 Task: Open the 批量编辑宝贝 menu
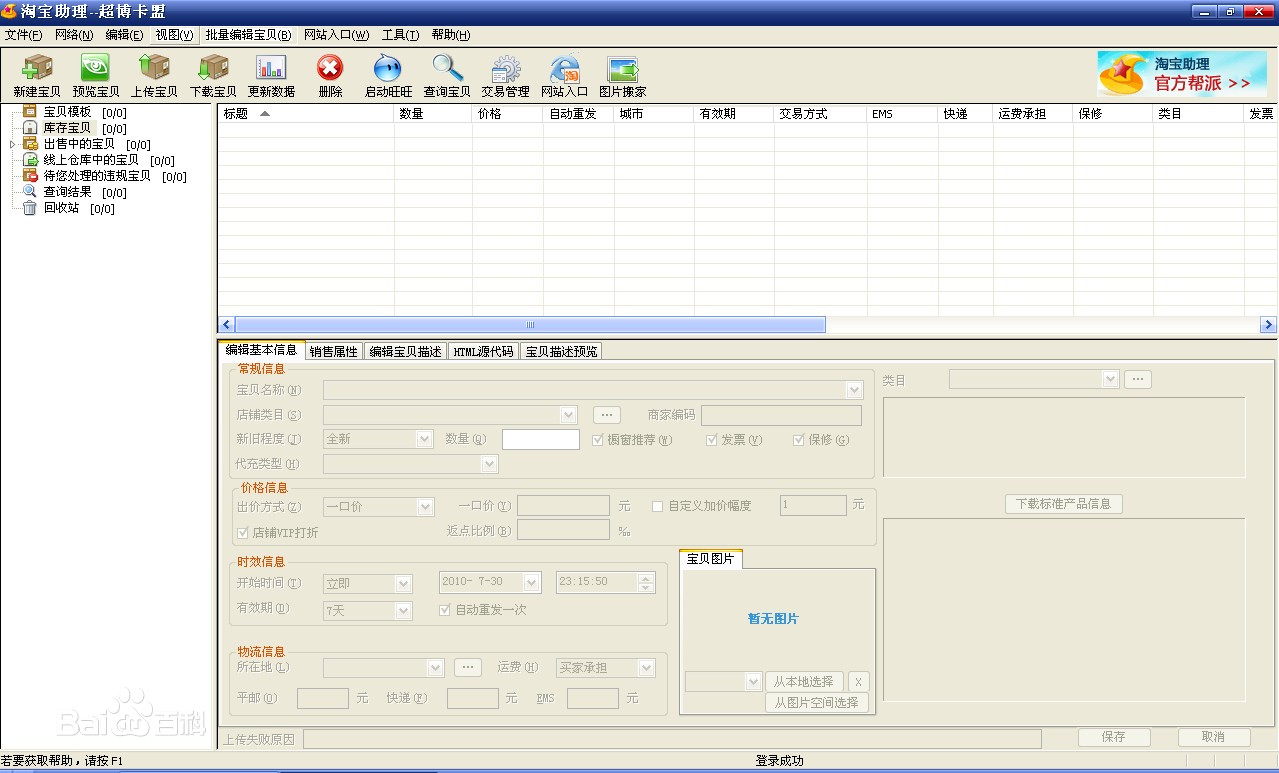pyautogui.click(x=248, y=35)
